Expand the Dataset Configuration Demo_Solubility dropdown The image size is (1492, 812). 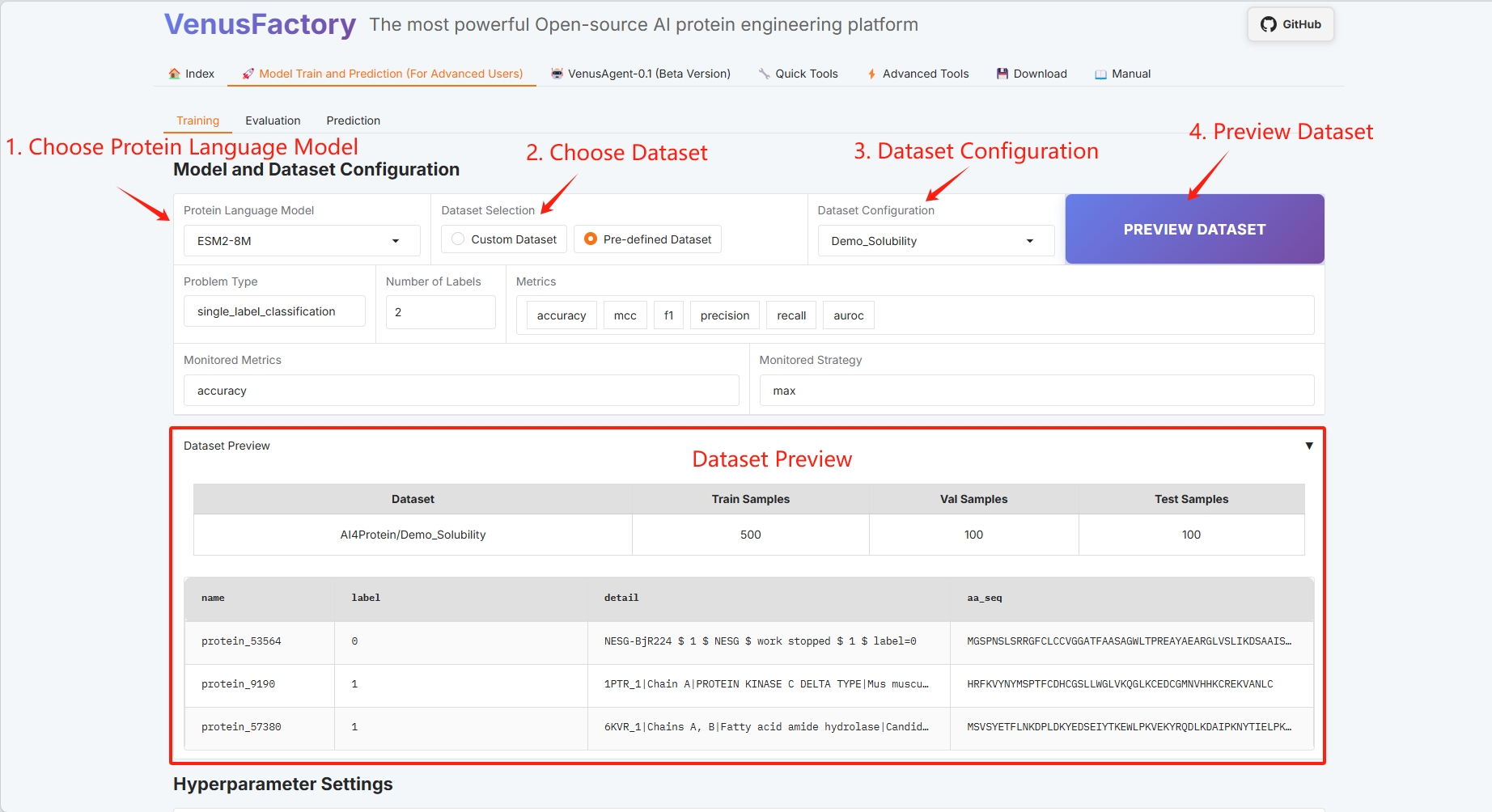click(1029, 241)
